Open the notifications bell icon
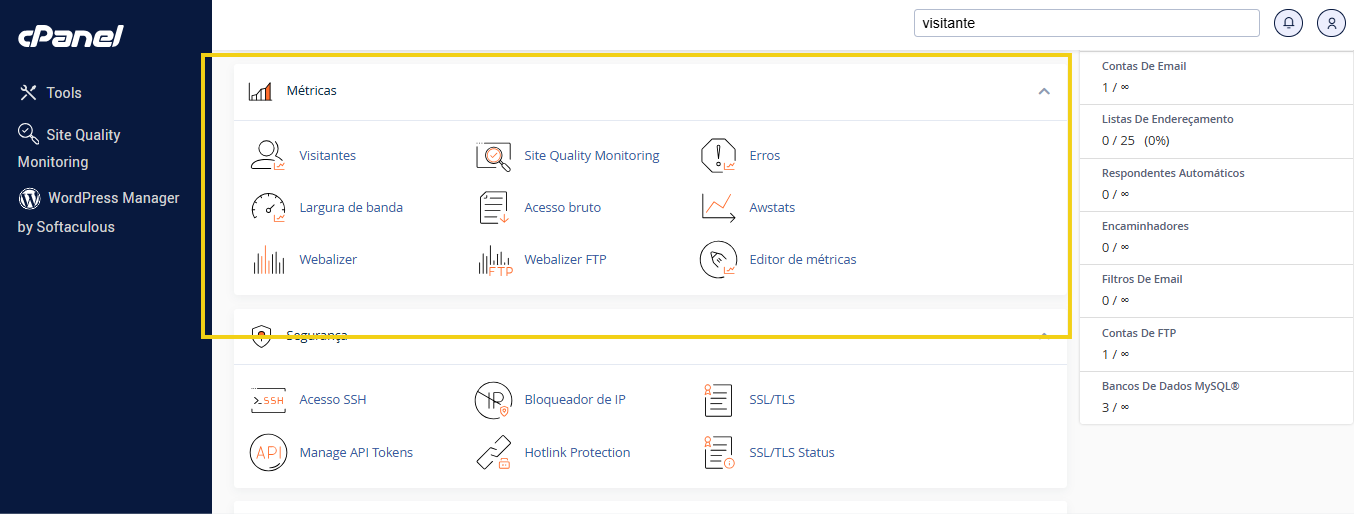 (x=1288, y=23)
